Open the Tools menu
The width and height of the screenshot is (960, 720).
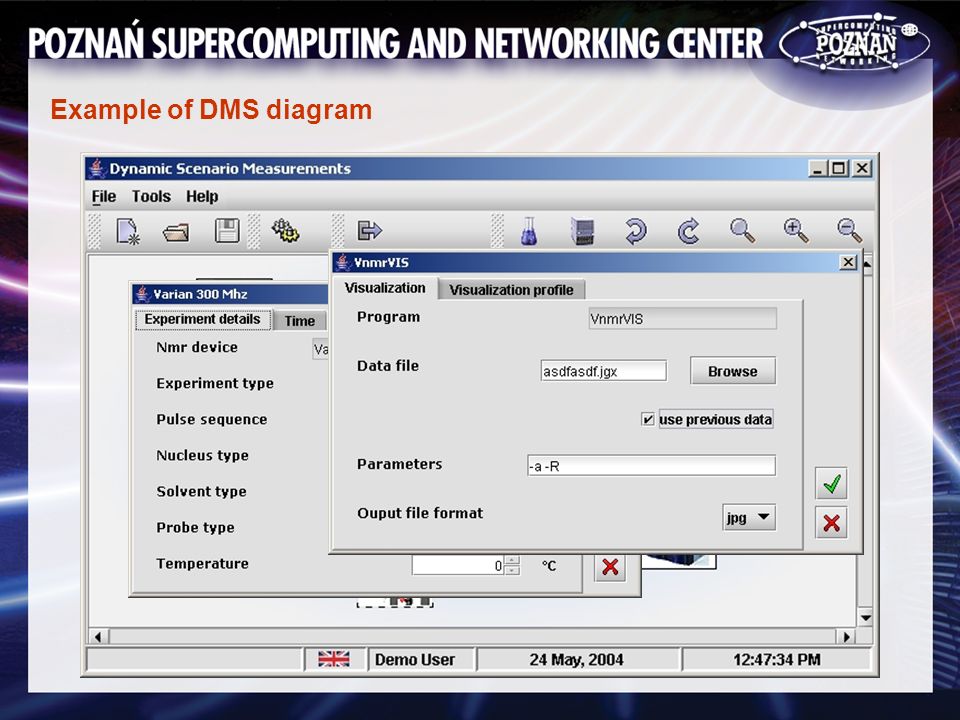tap(151, 197)
